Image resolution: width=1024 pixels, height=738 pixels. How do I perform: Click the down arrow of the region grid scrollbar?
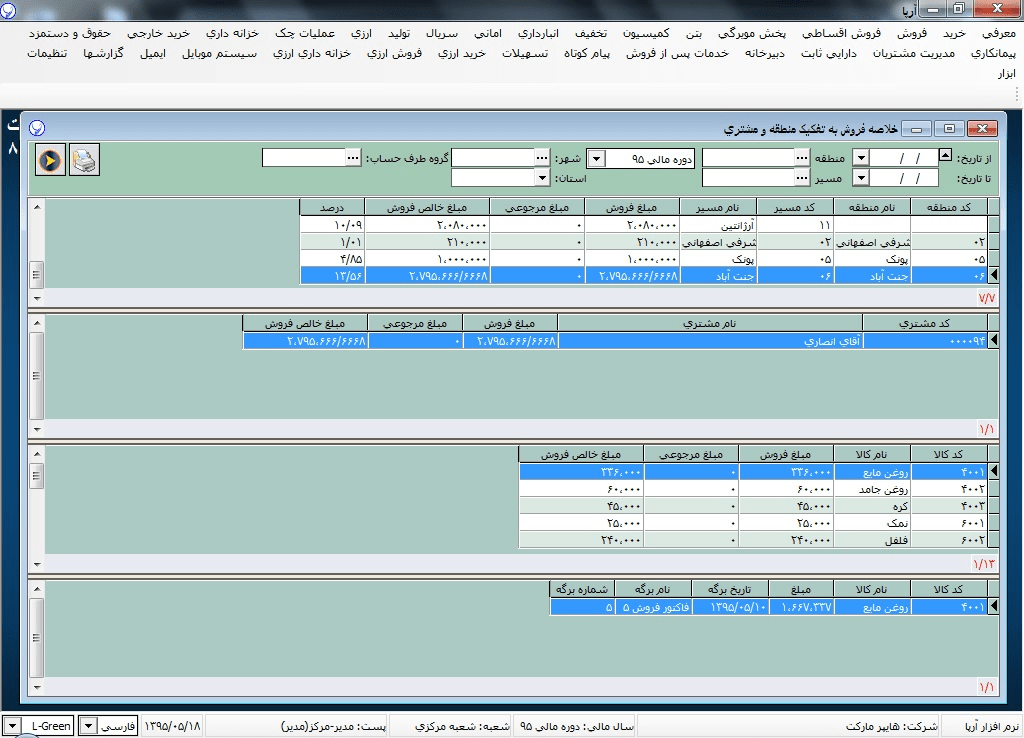pos(37,298)
